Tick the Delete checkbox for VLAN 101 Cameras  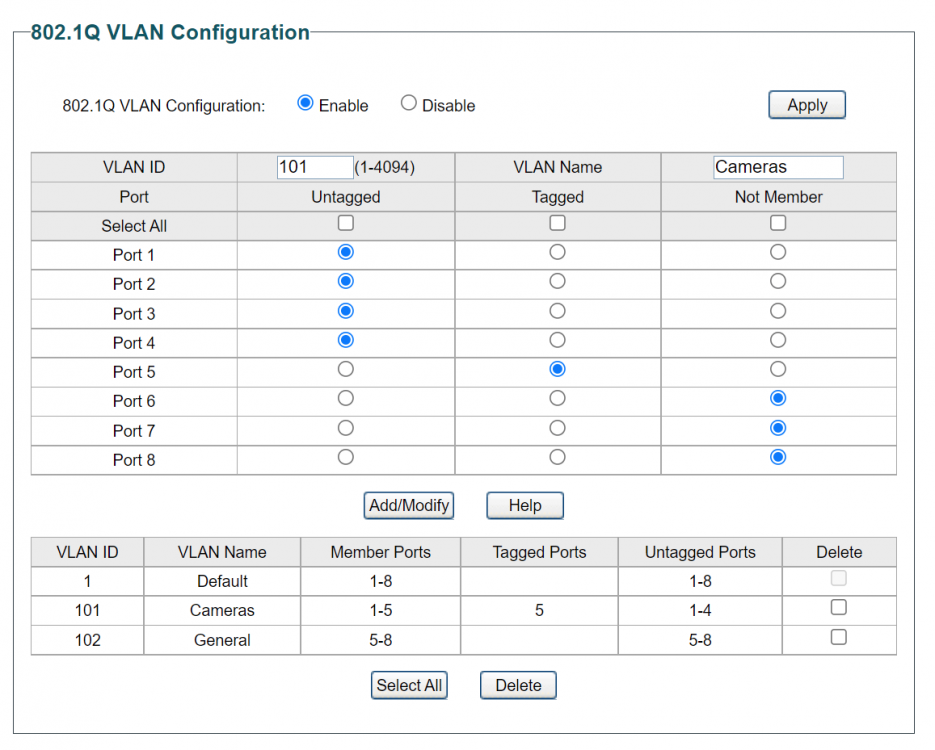[x=839, y=608]
